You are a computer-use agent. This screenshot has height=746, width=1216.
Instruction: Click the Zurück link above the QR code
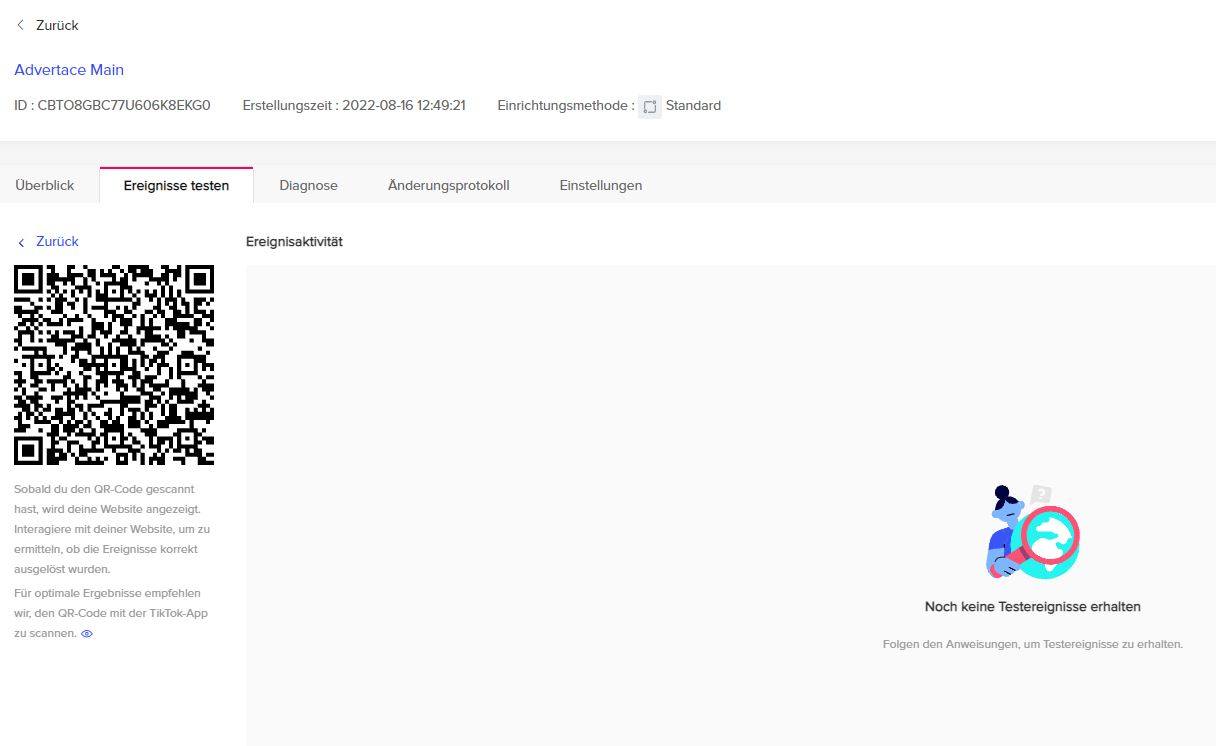pos(57,242)
